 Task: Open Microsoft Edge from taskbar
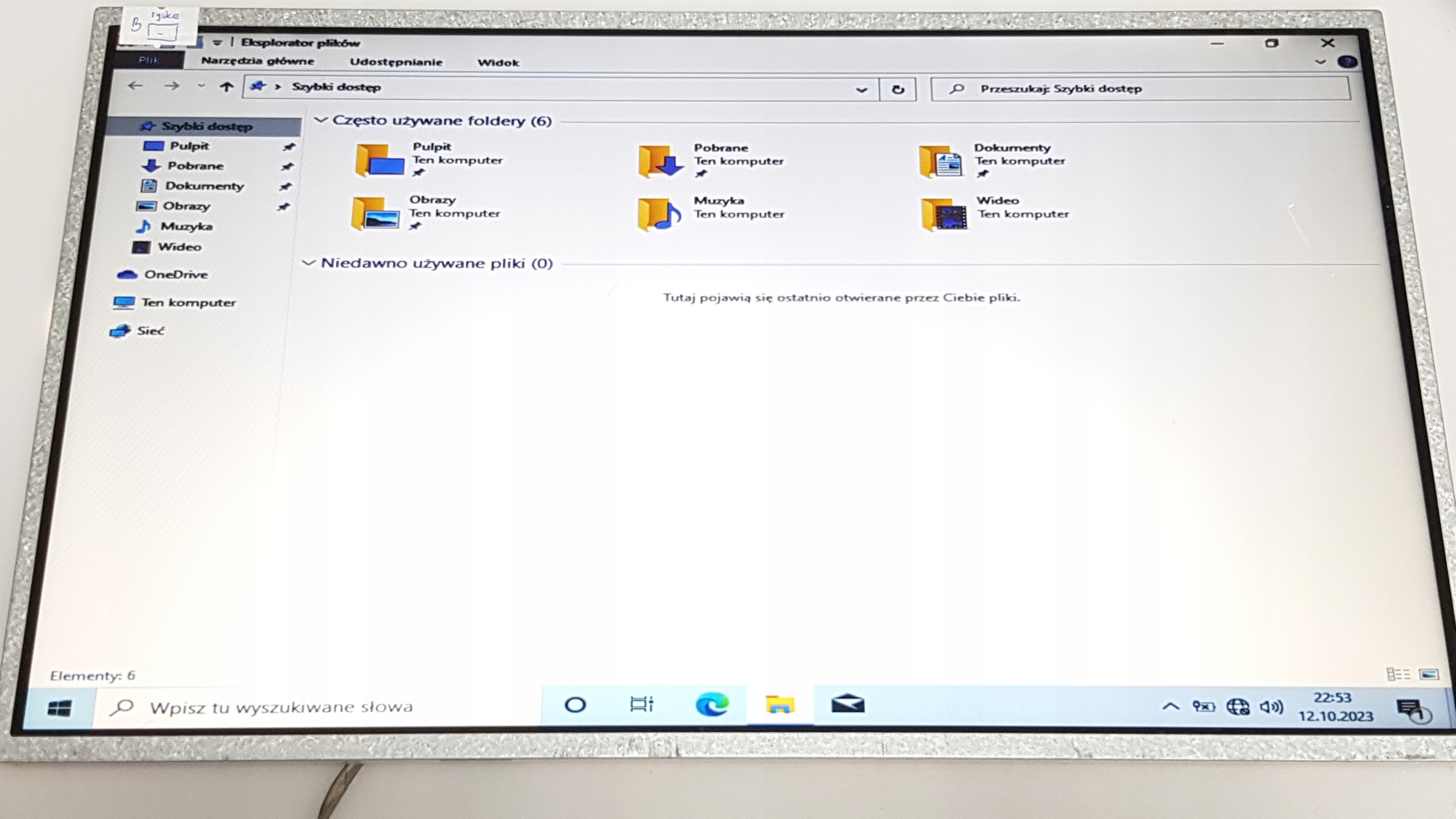(x=712, y=705)
